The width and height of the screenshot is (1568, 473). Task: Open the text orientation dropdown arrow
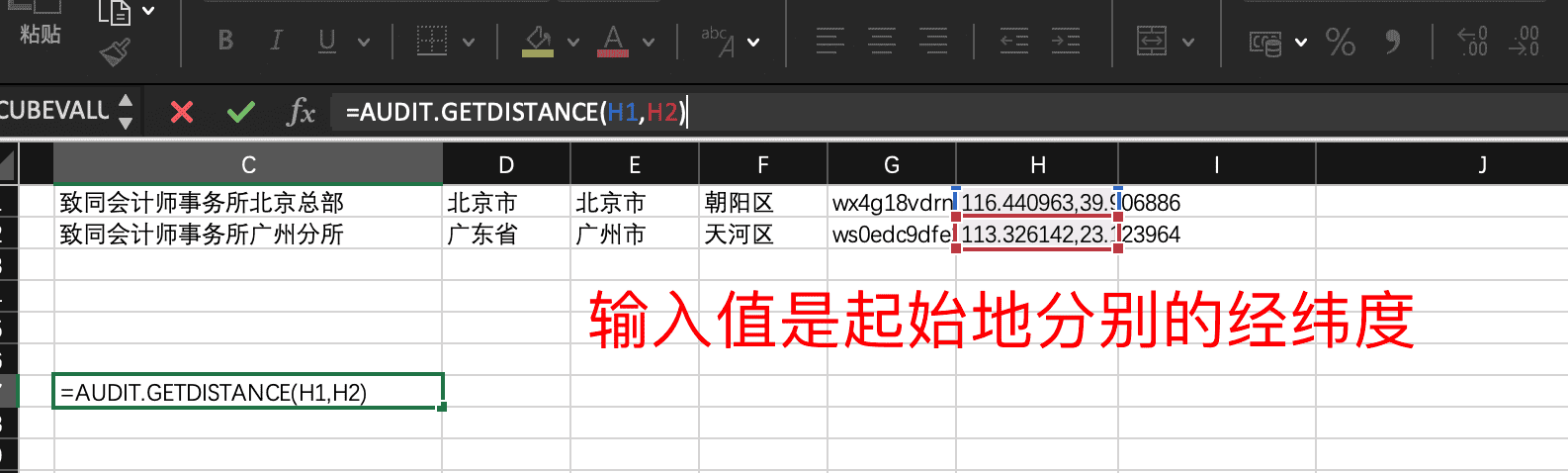753,42
